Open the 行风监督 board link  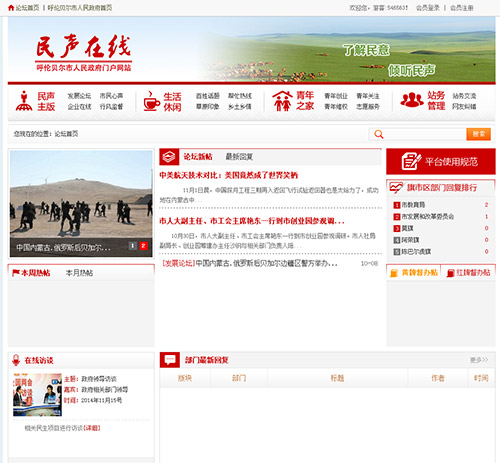tap(111, 107)
